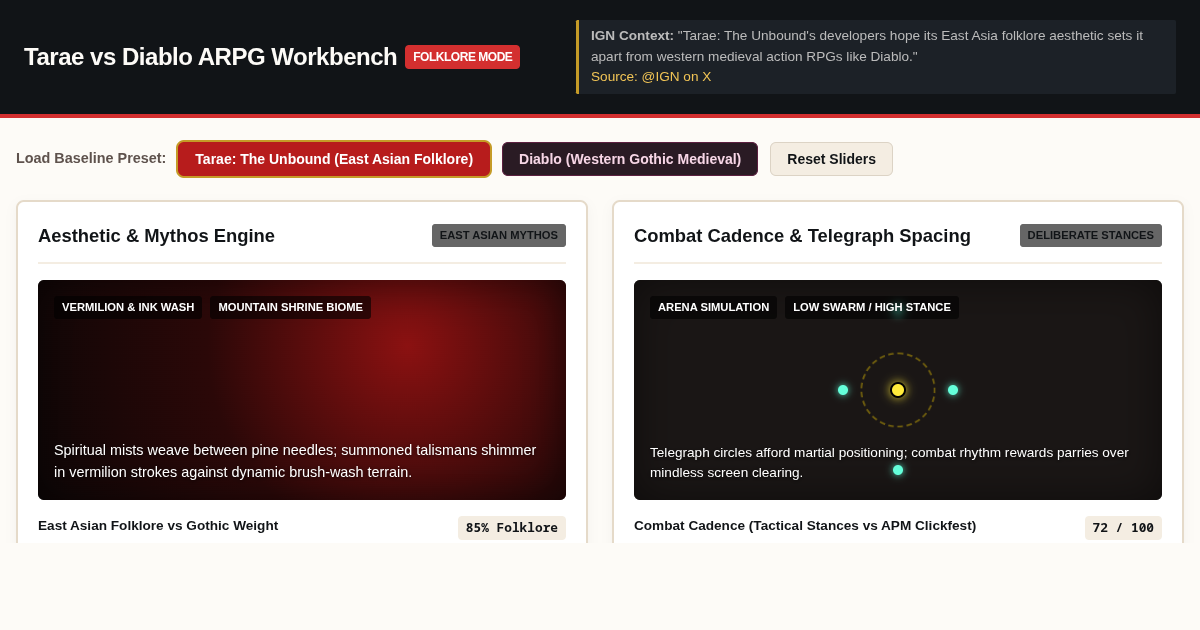Click the cyan enemy dot left of player
The image size is (1200, 630).
[x=843, y=390]
